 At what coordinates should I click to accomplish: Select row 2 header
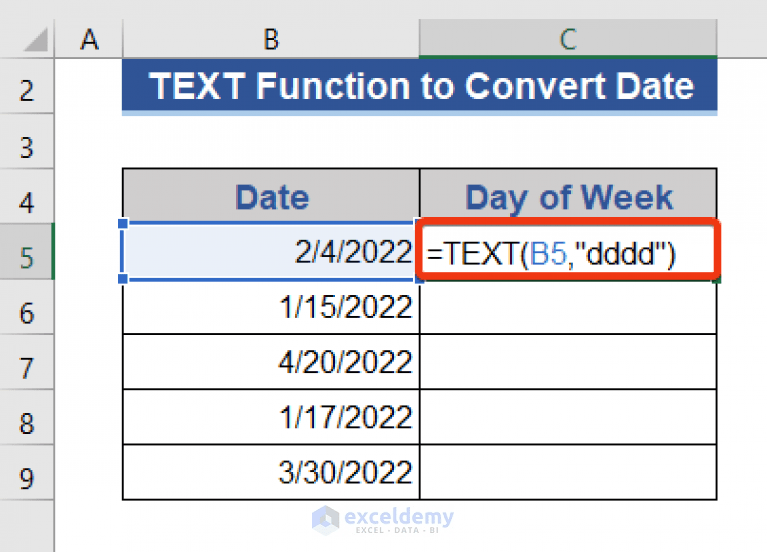(x=26, y=87)
